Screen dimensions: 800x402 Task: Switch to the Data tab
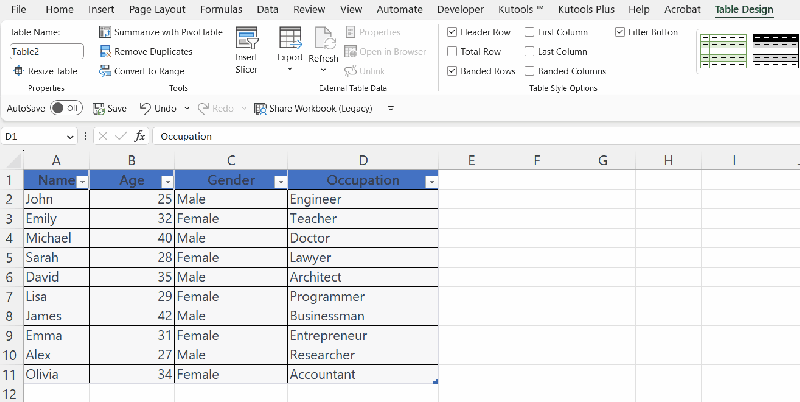click(267, 9)
